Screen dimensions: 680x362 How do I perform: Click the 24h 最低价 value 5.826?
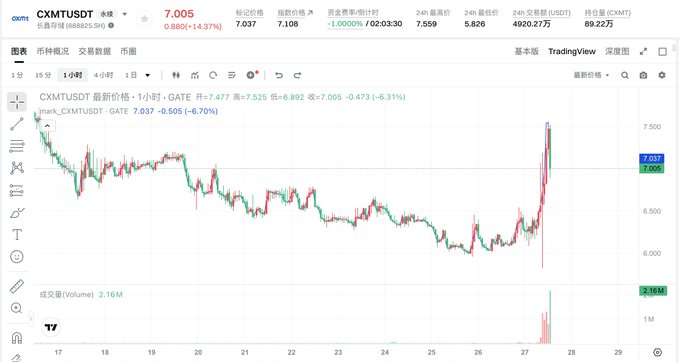pos(475,24)
